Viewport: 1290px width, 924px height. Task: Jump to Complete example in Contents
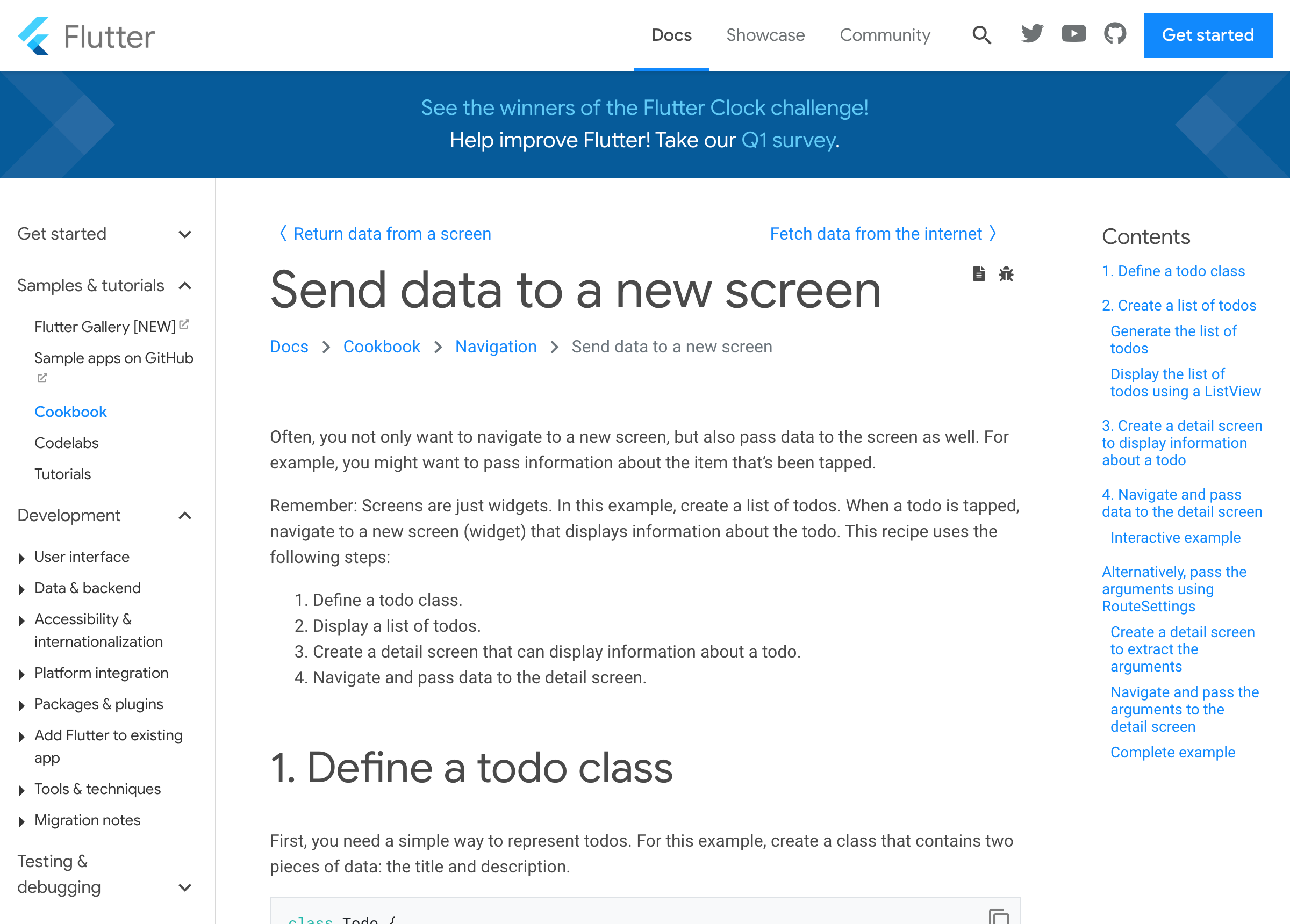pyautogui.click(x=1172, y=752)
